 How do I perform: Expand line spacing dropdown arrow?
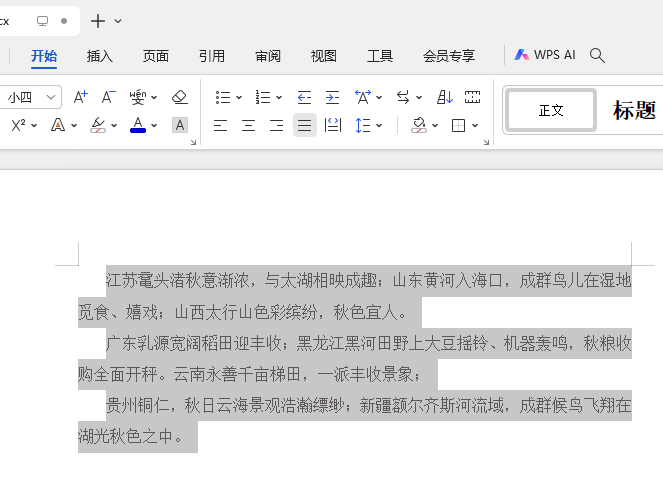click(x=379, y=126)
